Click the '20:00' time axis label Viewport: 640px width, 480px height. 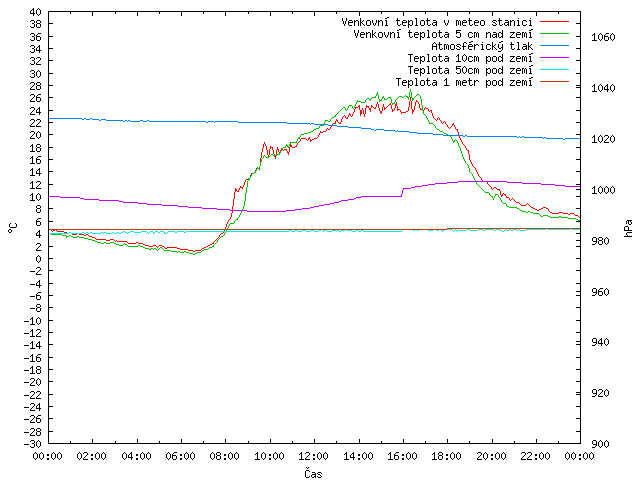coord(491,456)
